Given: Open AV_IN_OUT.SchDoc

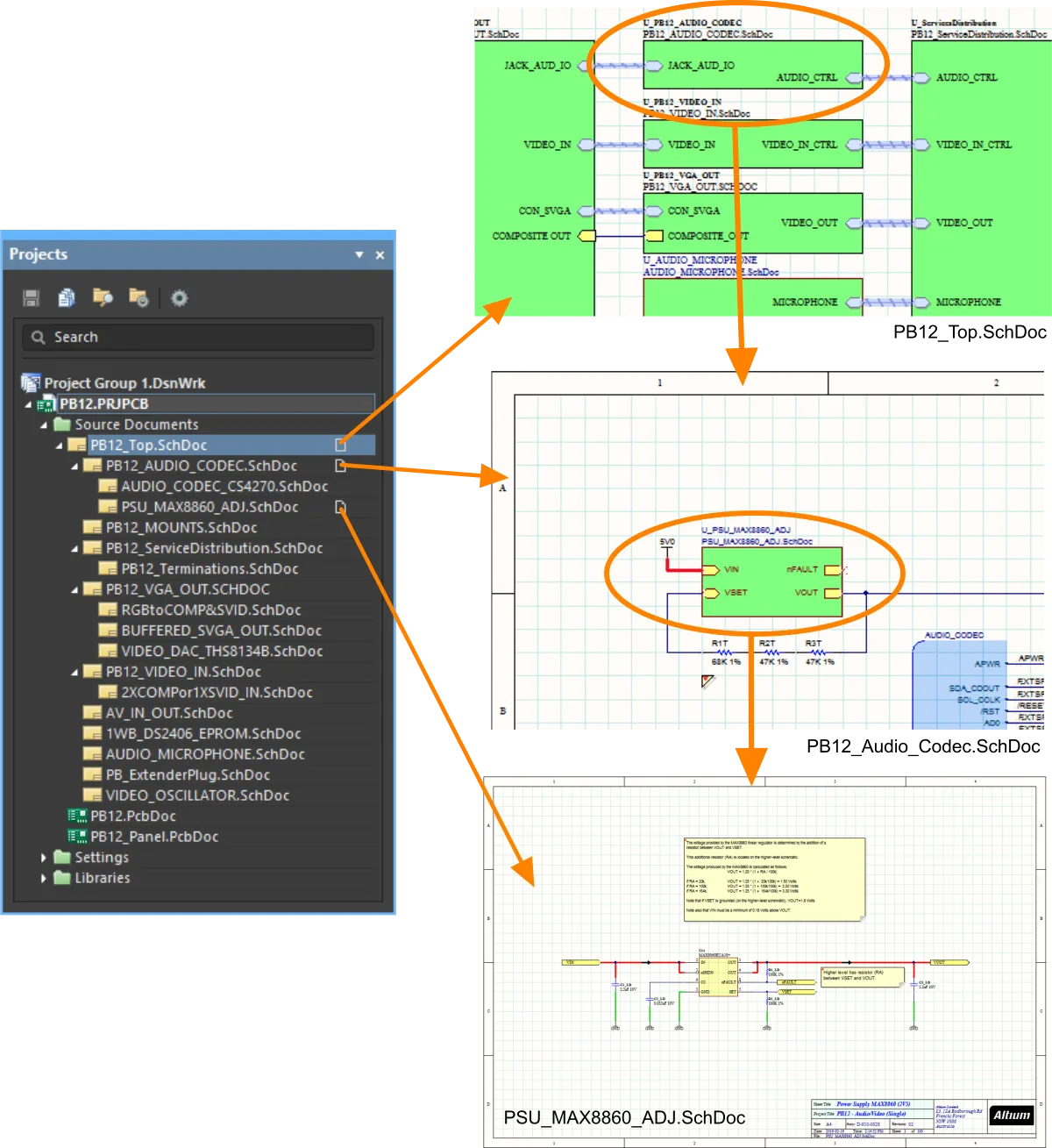Looking at the screenshot, I should (169, 713).
